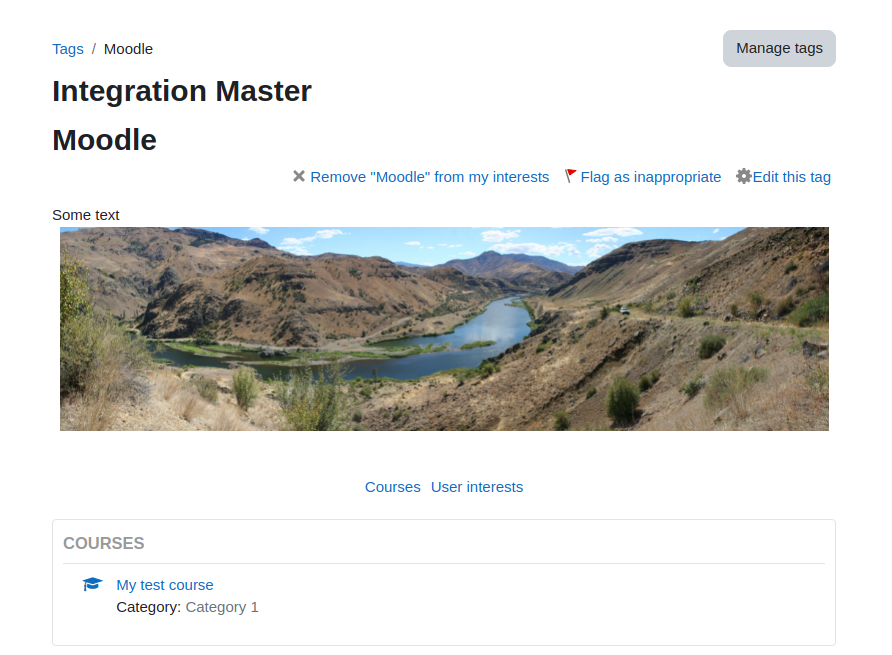Image resolution: width=892 pixels, height=655 pixels.
Task: Click the Category 1 text
Action: click(x=222, y=607)
